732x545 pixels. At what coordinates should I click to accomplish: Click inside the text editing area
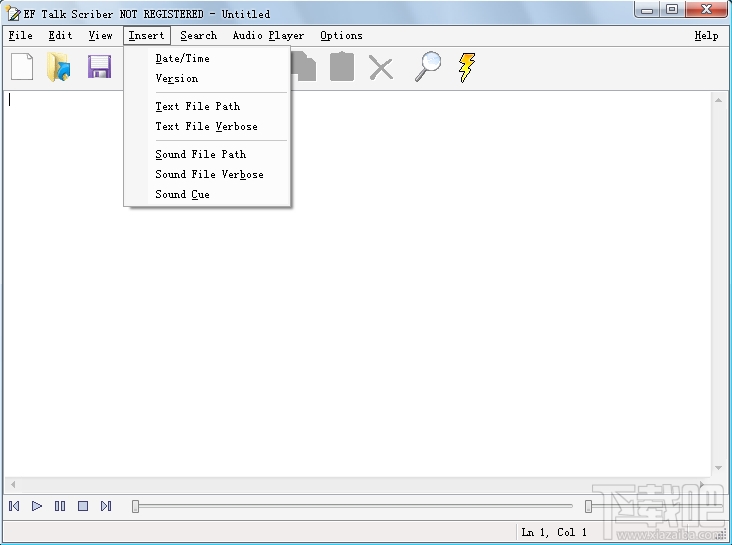pos(357,284)
